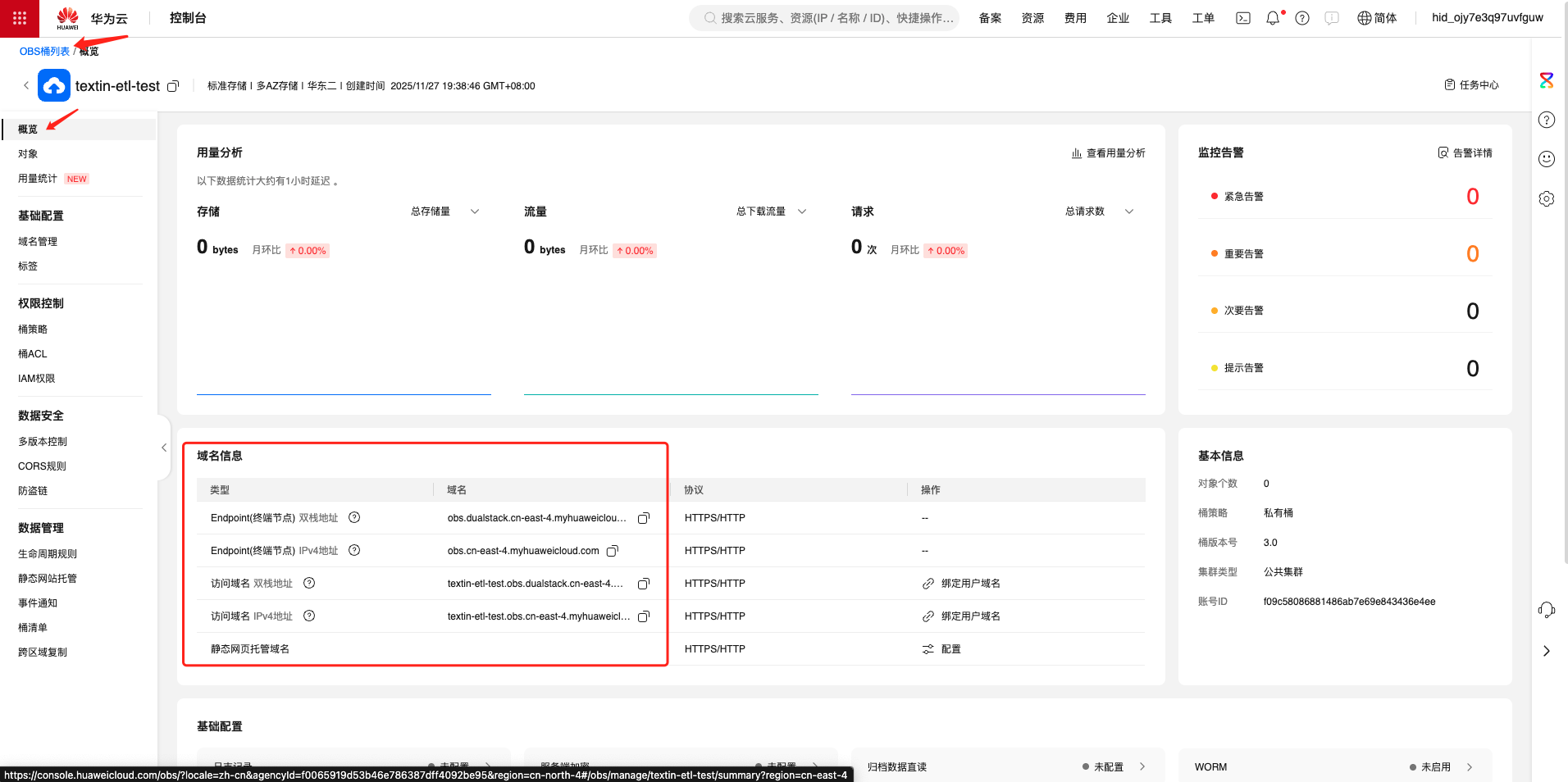The image size is (1568, 782).
Task: Open the WORM configuration arrow
Action: tap(1470, 767)
